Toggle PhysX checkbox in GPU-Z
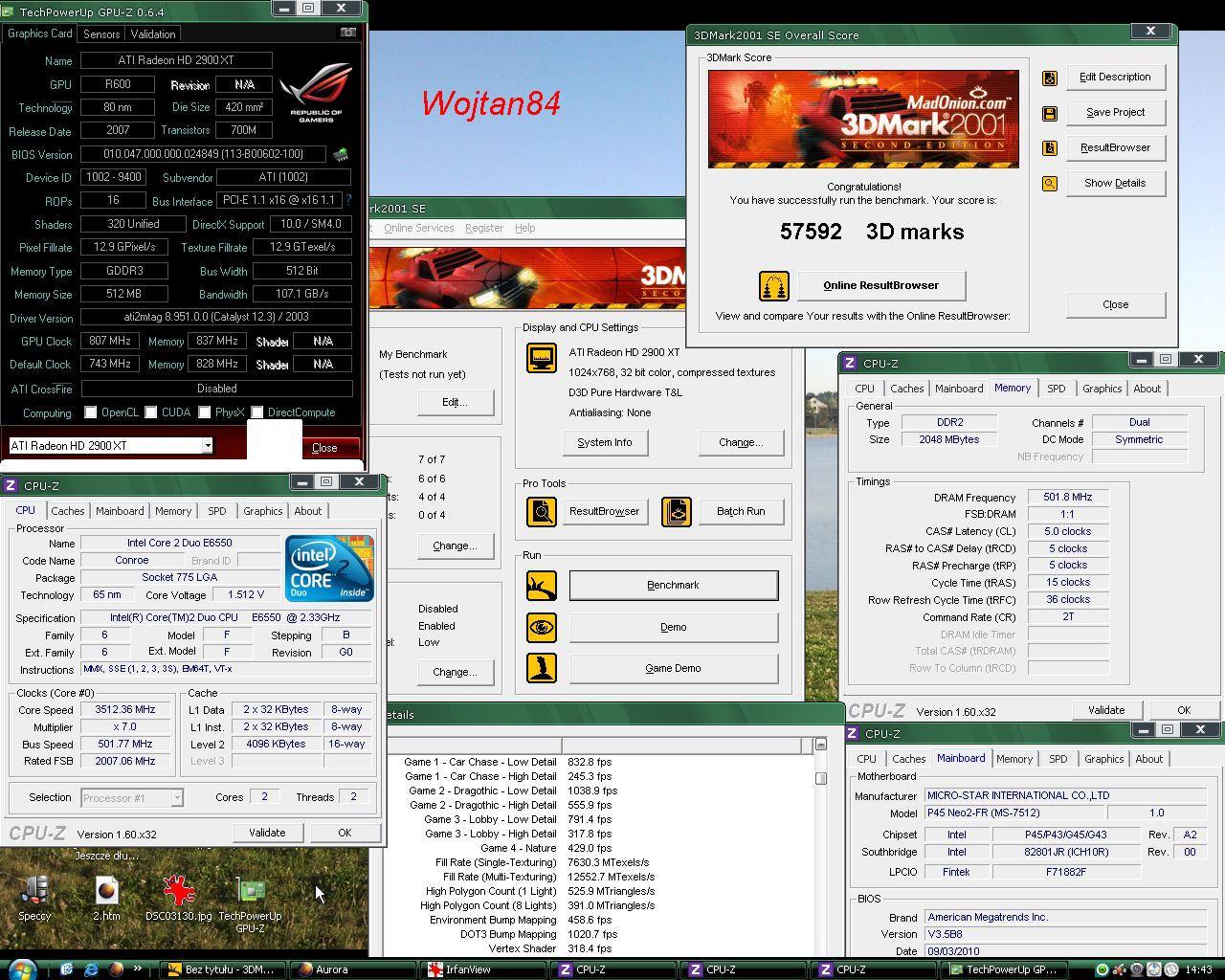 [x=205, y=412]
